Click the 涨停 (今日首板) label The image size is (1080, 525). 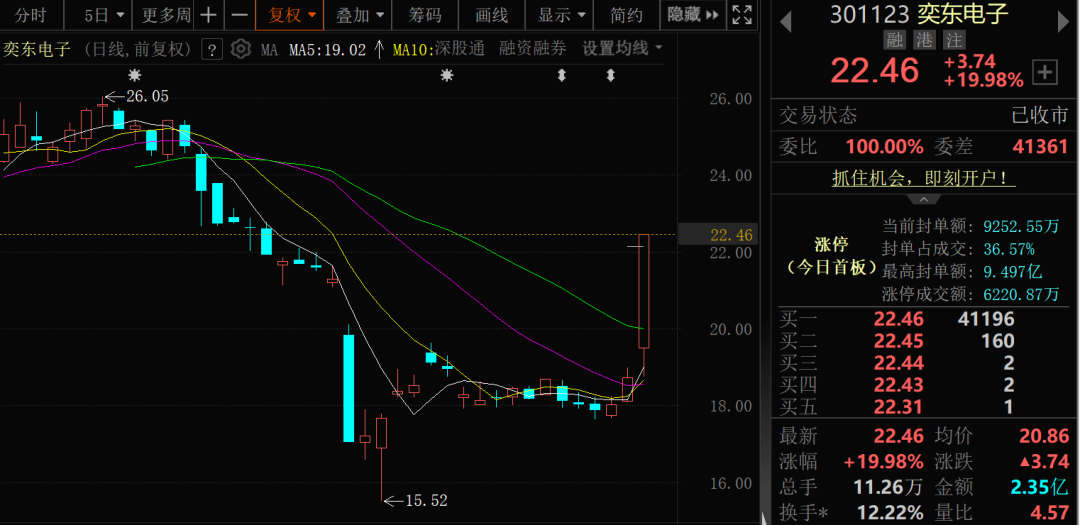tap(831, 256)
